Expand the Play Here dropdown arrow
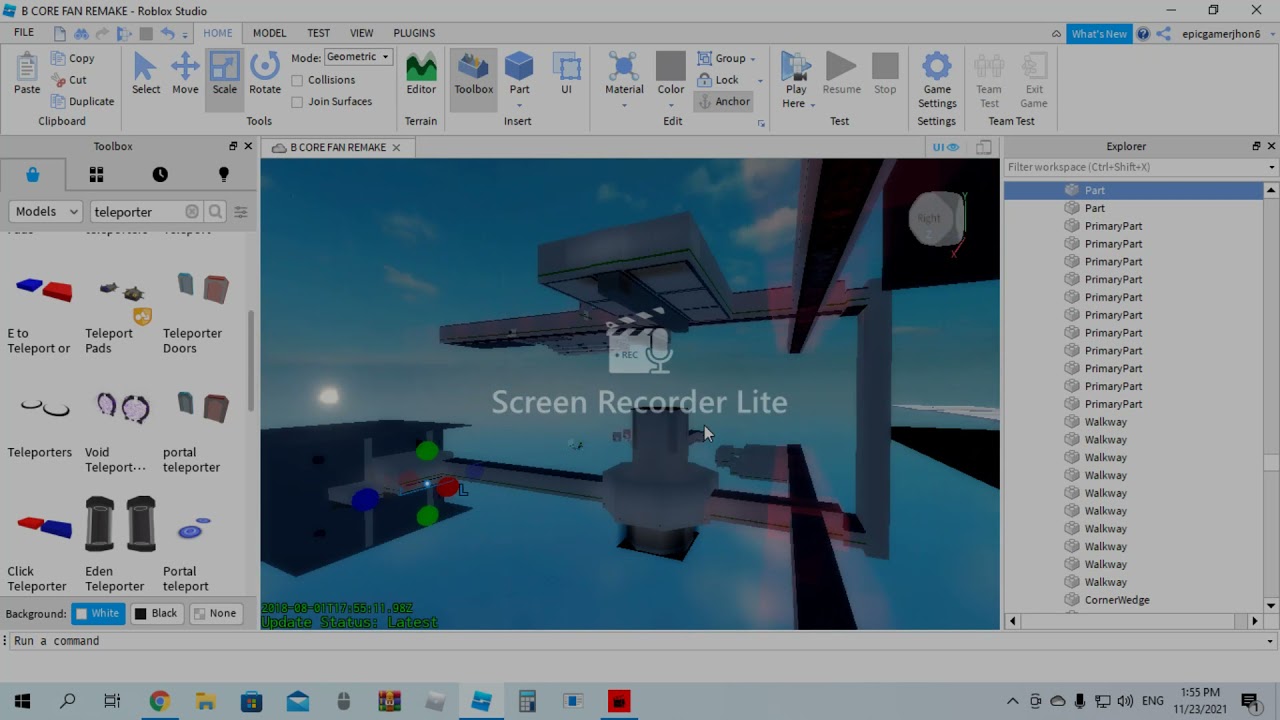Screen dimensions: 1280x720 812,105
